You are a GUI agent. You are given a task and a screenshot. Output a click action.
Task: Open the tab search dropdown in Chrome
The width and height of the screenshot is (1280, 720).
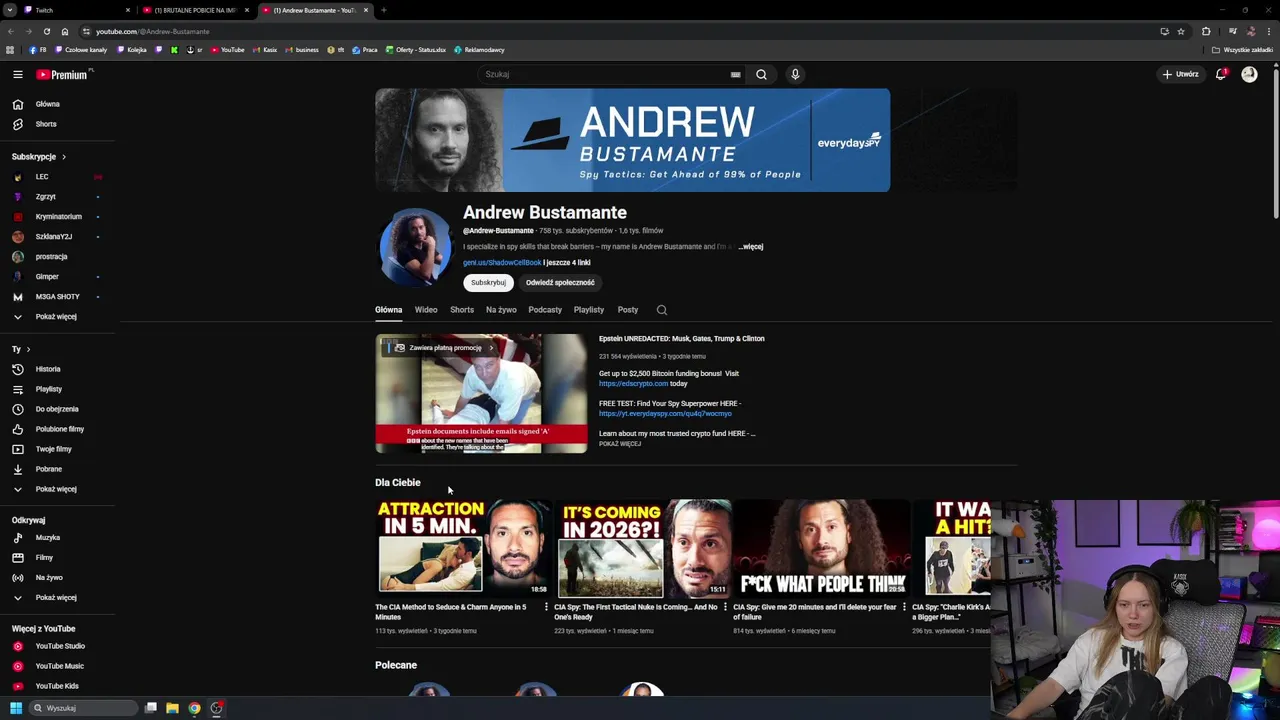click(10, 10)
